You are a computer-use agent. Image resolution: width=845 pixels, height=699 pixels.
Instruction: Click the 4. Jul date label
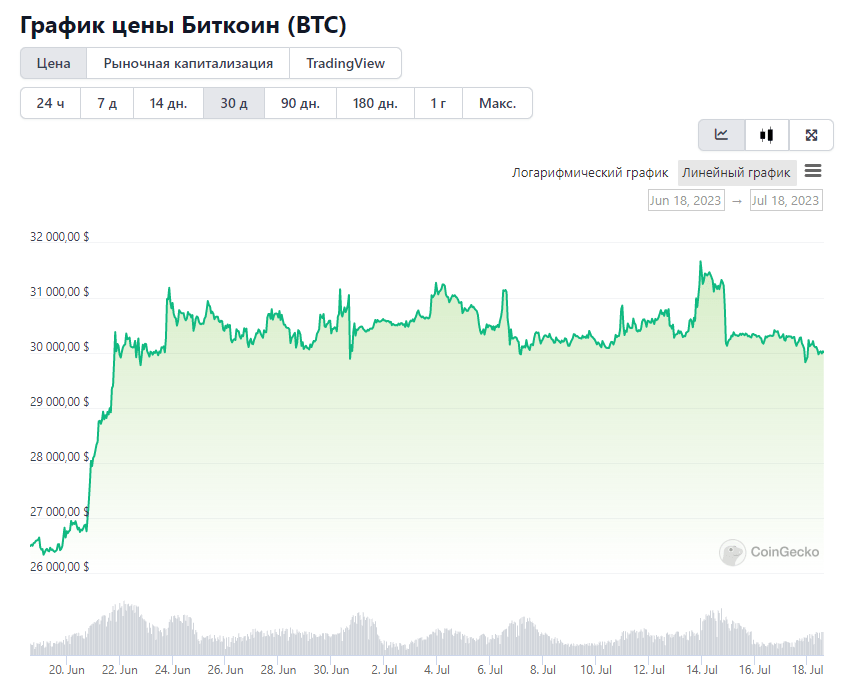tap(437, 669)
